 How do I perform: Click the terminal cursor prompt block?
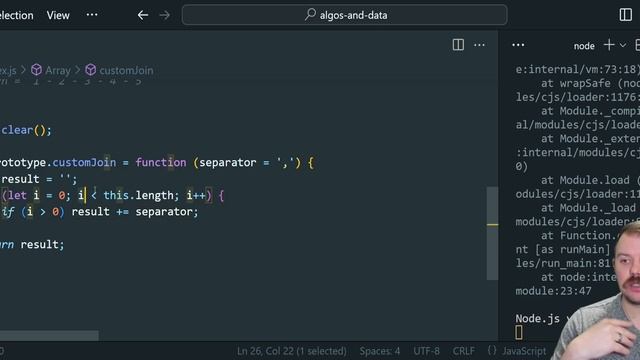[x=519, y=333]
